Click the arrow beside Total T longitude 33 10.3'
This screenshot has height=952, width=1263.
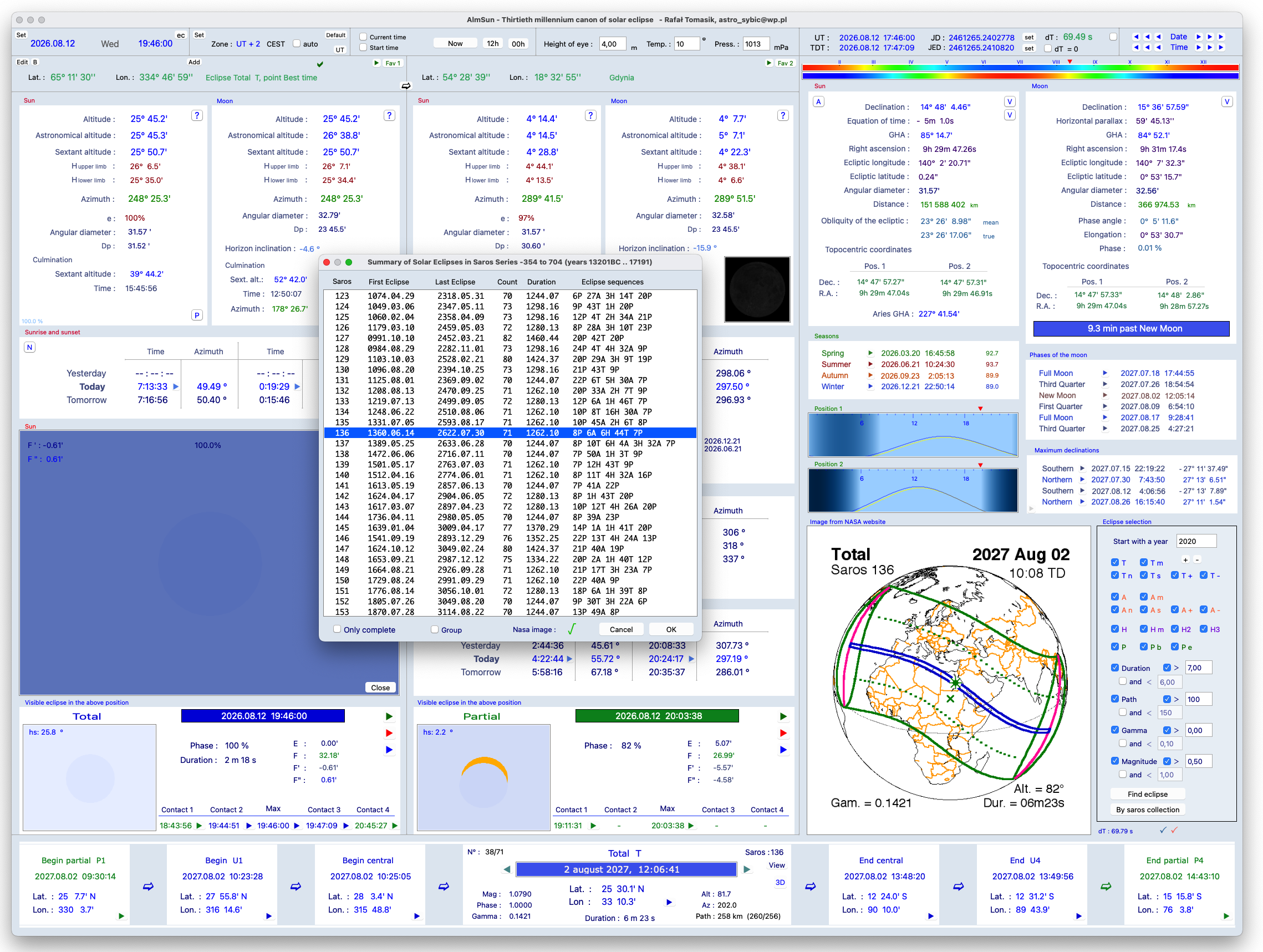(669, 902)
